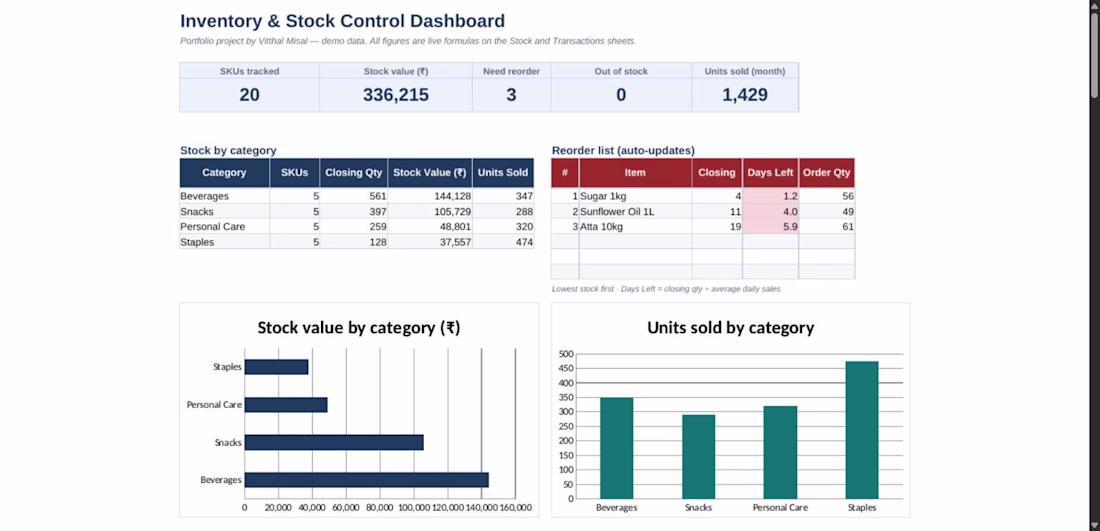Click the Staples column in units sold chart
This screenshot has height=531, width=1100.
click(x=861, y=430)
